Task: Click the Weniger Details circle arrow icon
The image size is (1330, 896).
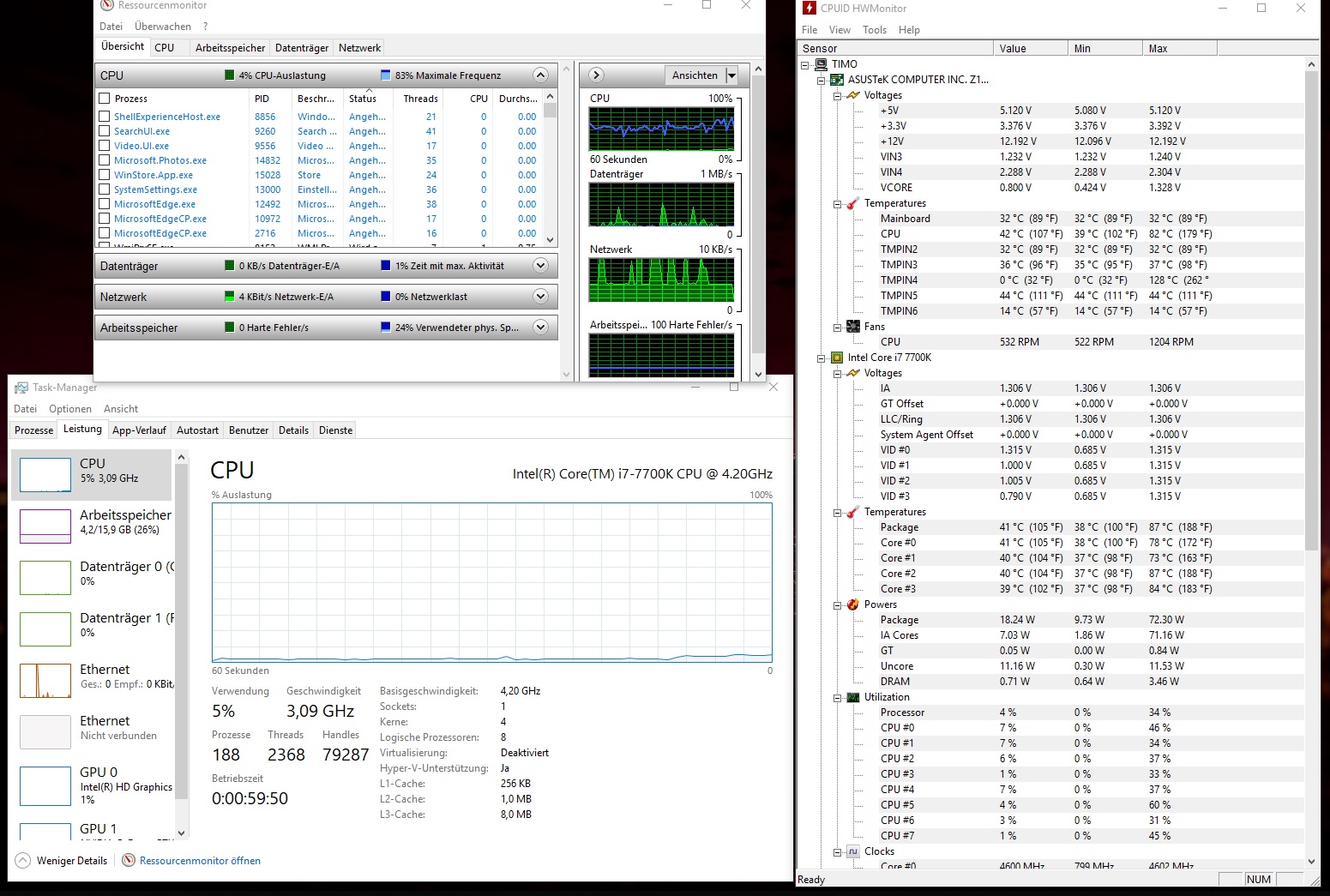Action: click(x=23, y=861)
